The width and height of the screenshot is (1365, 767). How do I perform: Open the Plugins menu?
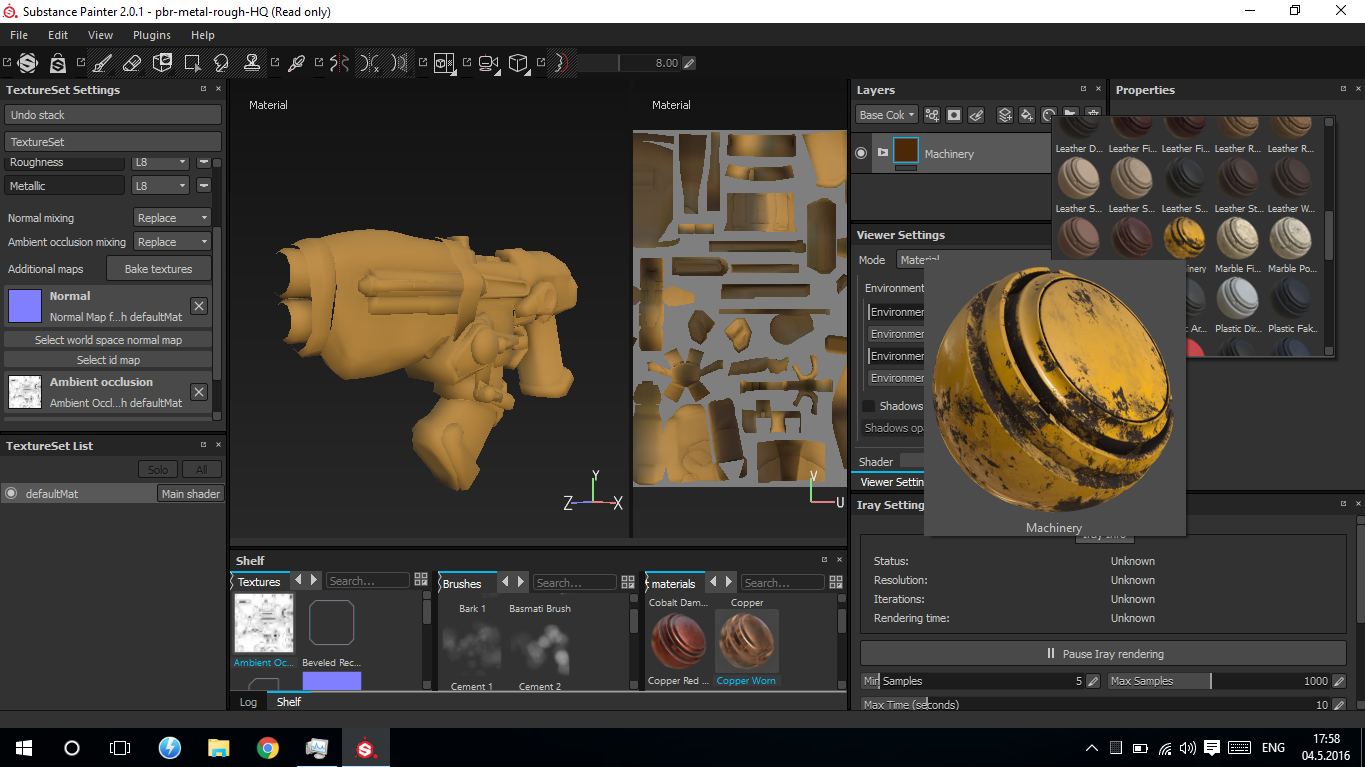152,35
